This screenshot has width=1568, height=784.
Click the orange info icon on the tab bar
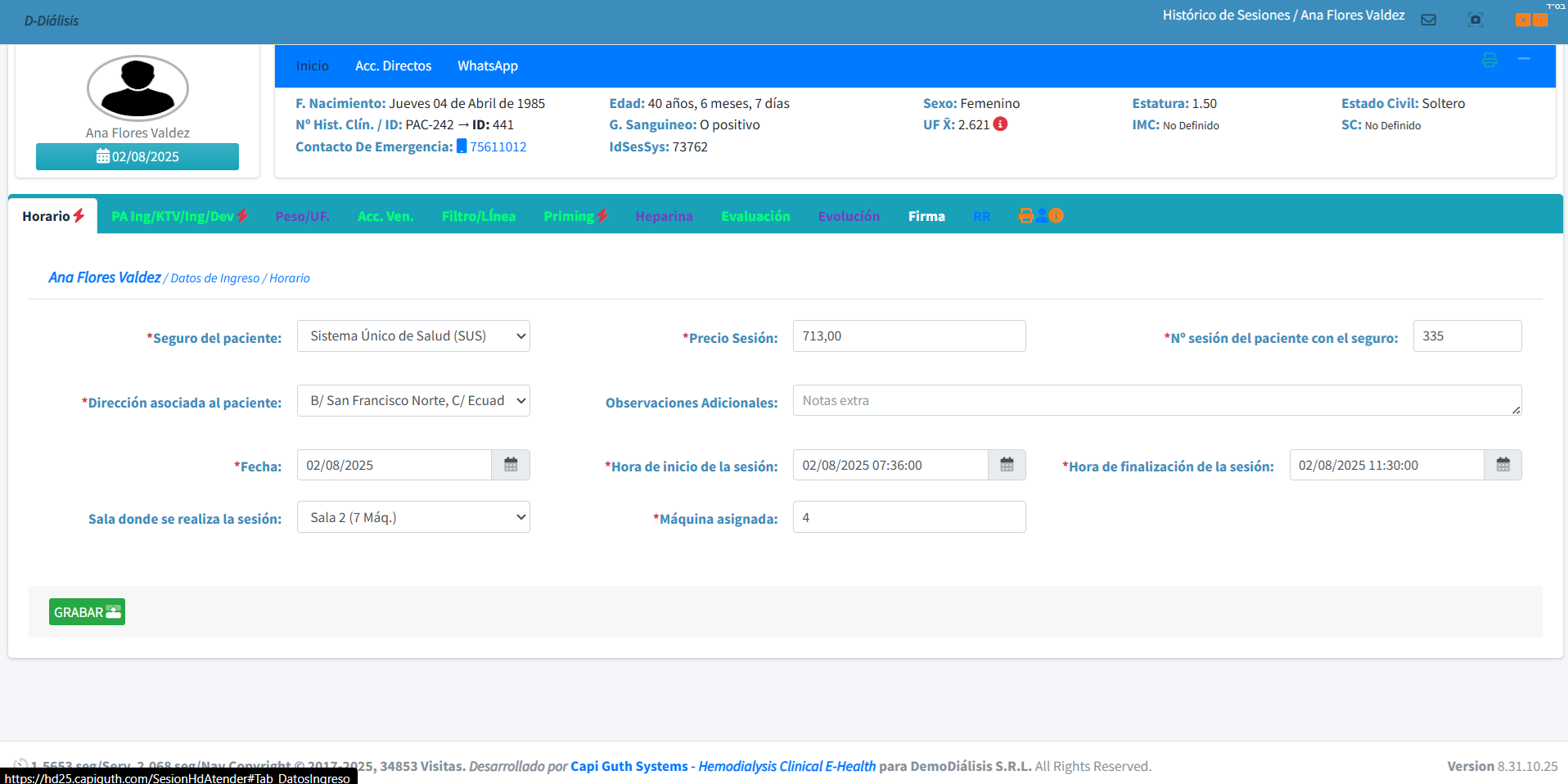1056,215
